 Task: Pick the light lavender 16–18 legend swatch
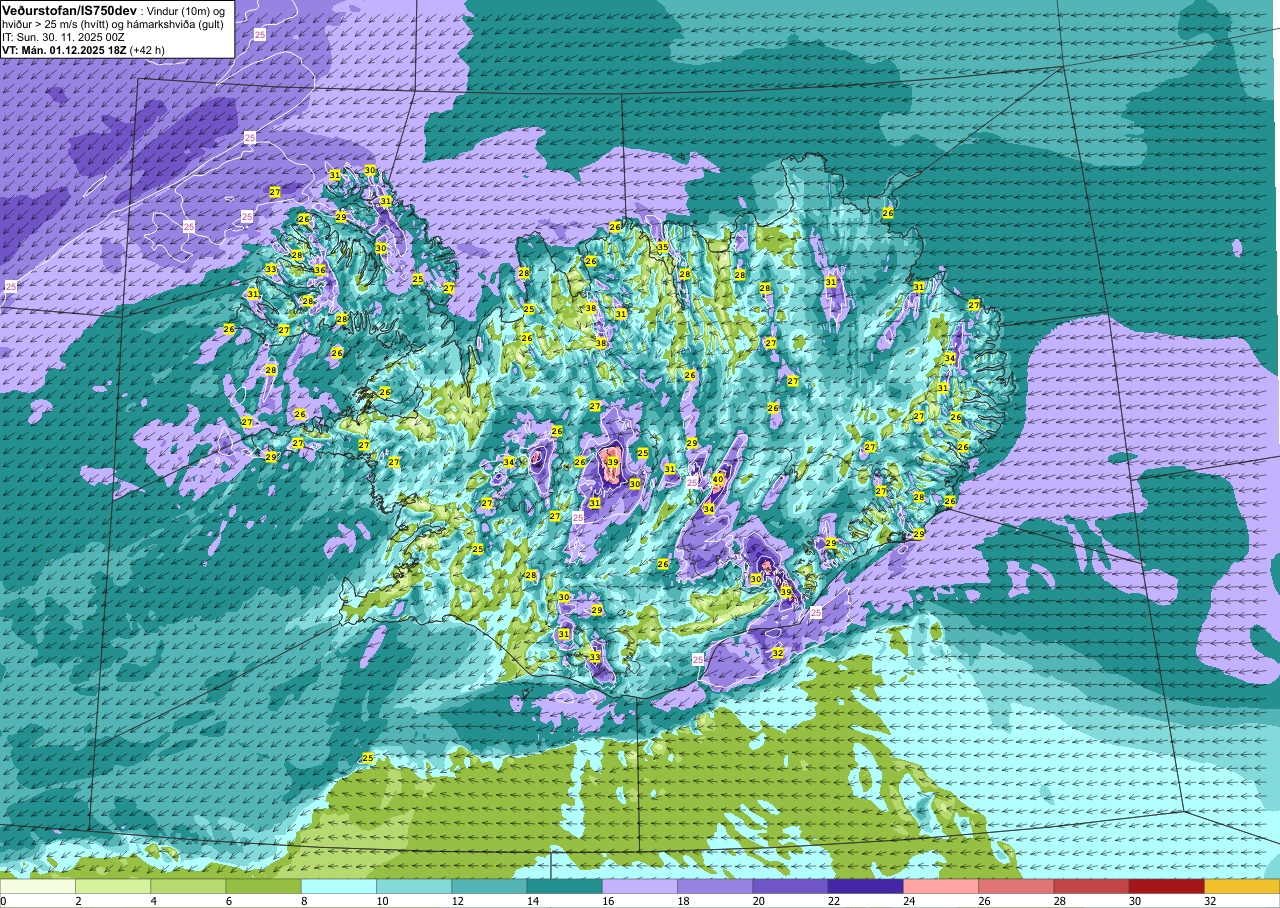coord(640,886)
